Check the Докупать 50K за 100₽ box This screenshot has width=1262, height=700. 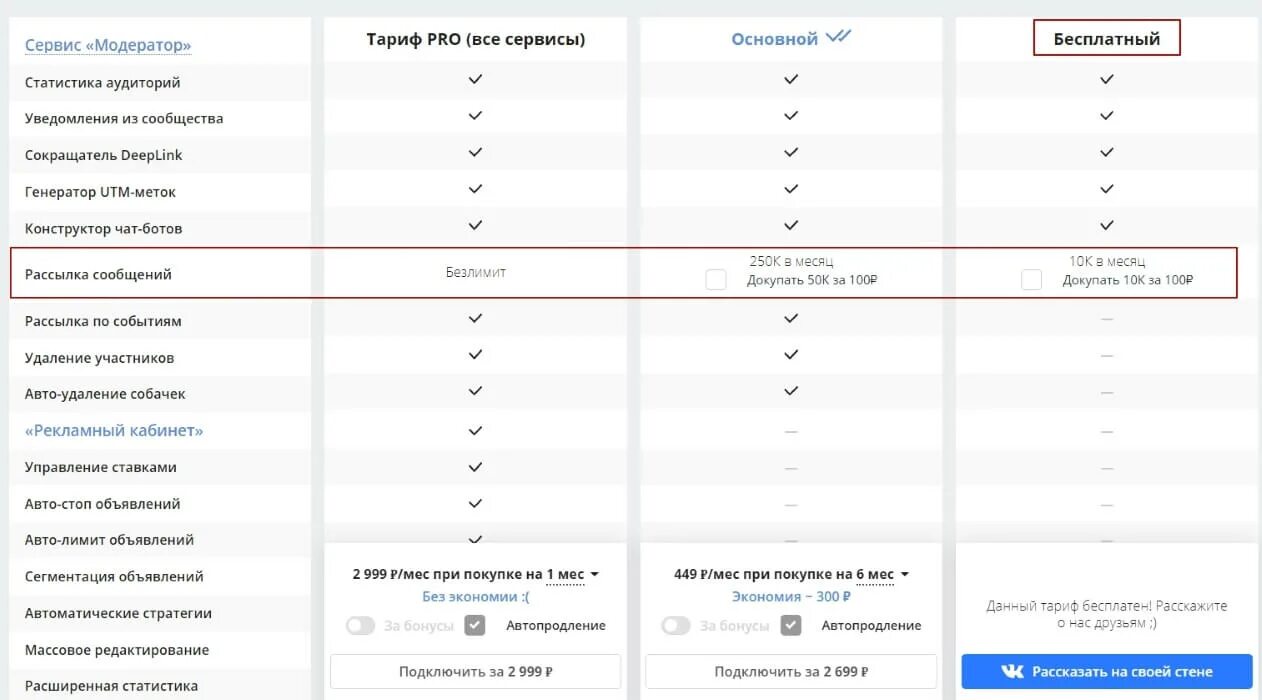[x=716, y=280]
